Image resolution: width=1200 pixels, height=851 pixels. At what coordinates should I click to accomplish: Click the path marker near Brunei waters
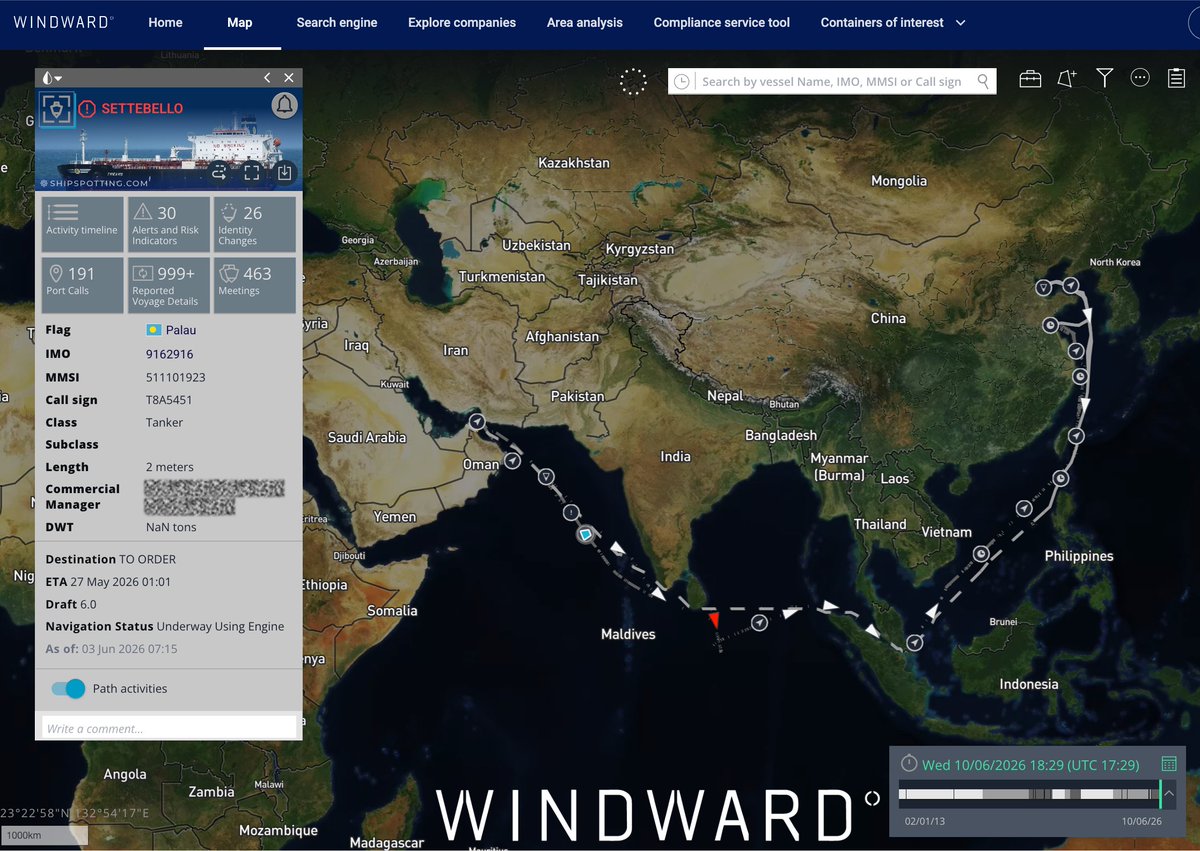point(914,642)
